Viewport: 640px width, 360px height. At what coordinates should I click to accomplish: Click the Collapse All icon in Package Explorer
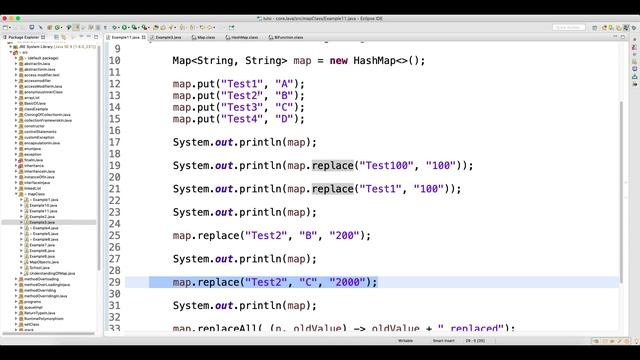point(56,37)
